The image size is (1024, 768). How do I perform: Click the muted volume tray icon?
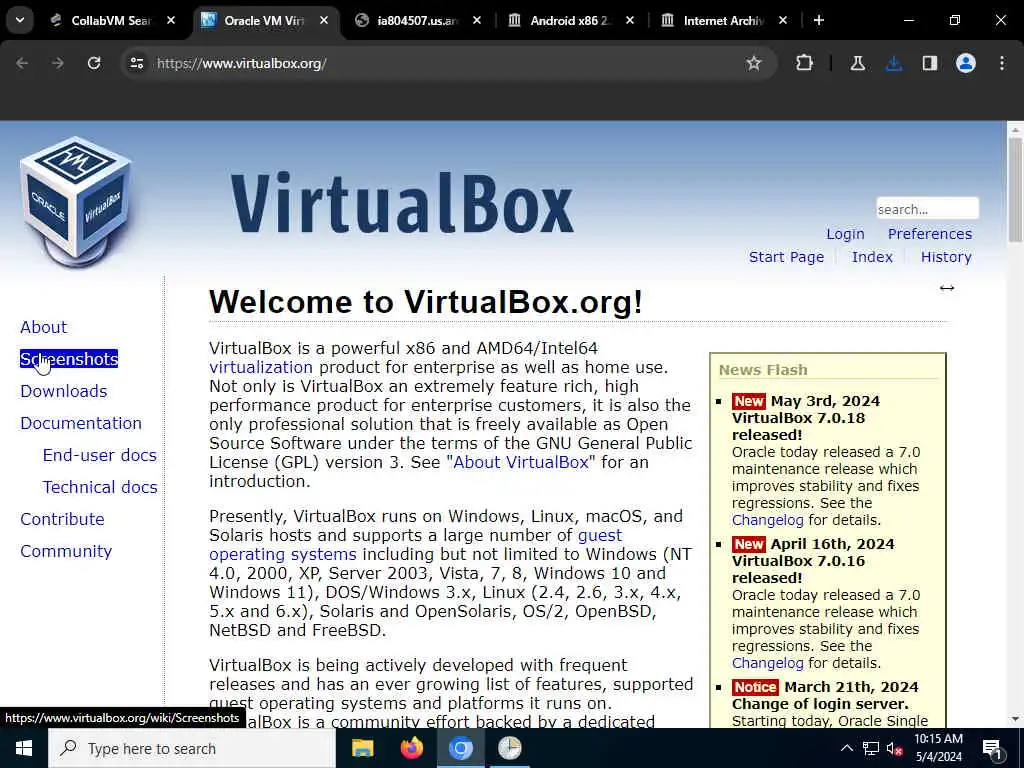coord(894,748)
